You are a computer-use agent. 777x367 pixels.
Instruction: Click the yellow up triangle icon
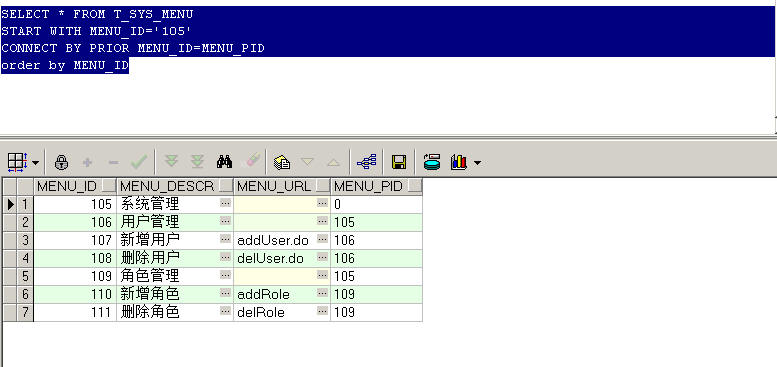tap(333, 162)
